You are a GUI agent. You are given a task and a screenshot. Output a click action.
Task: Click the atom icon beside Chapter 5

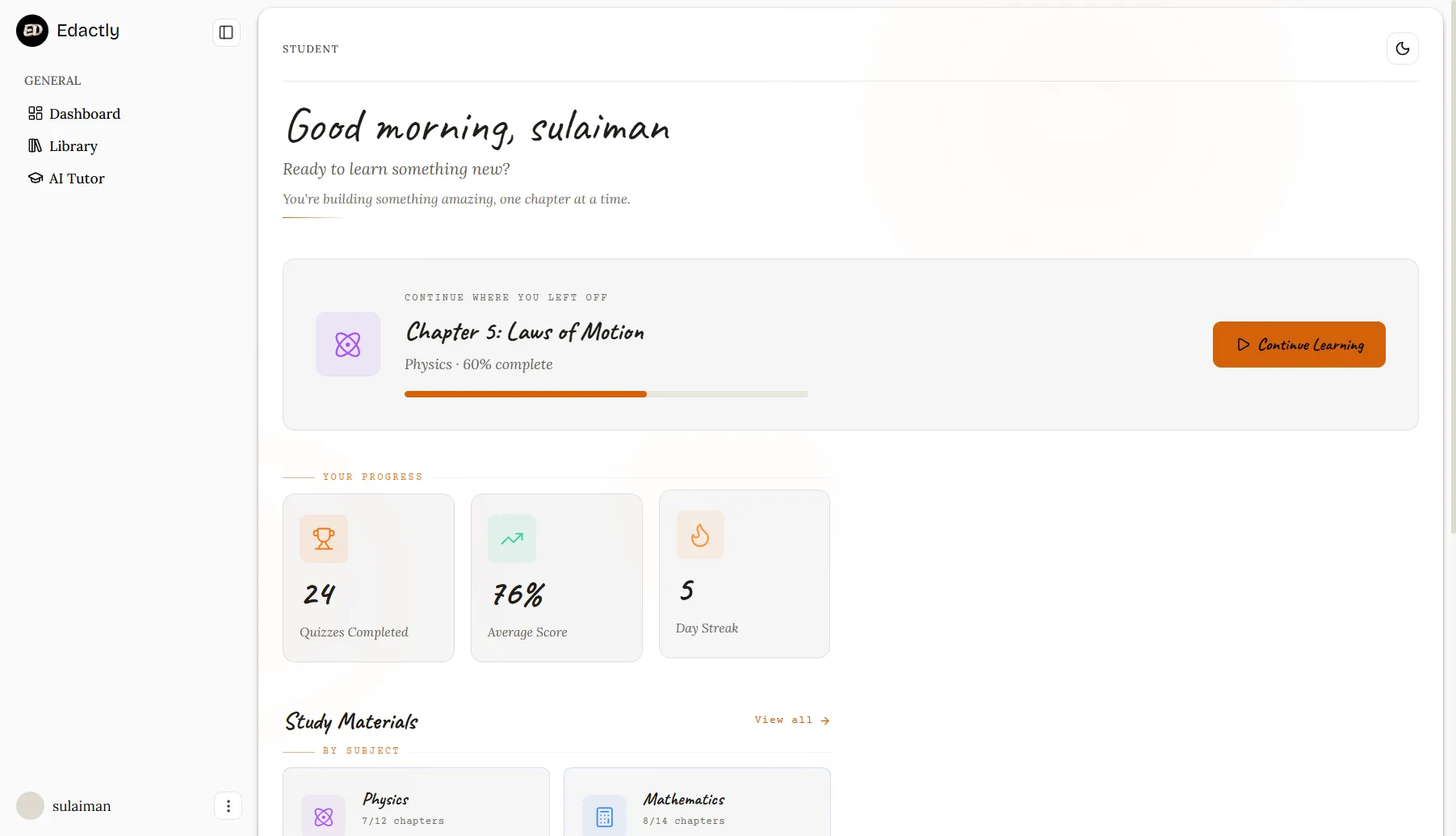pos(348,344)
